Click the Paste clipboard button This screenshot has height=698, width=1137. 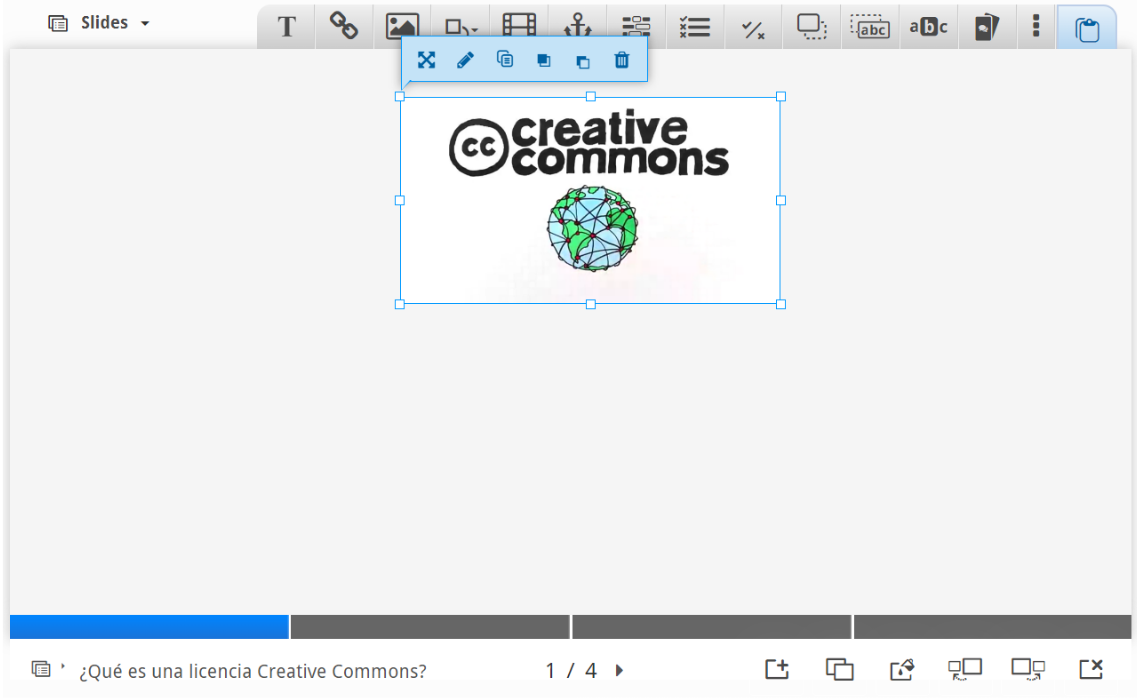click(x=1086, y=28)
